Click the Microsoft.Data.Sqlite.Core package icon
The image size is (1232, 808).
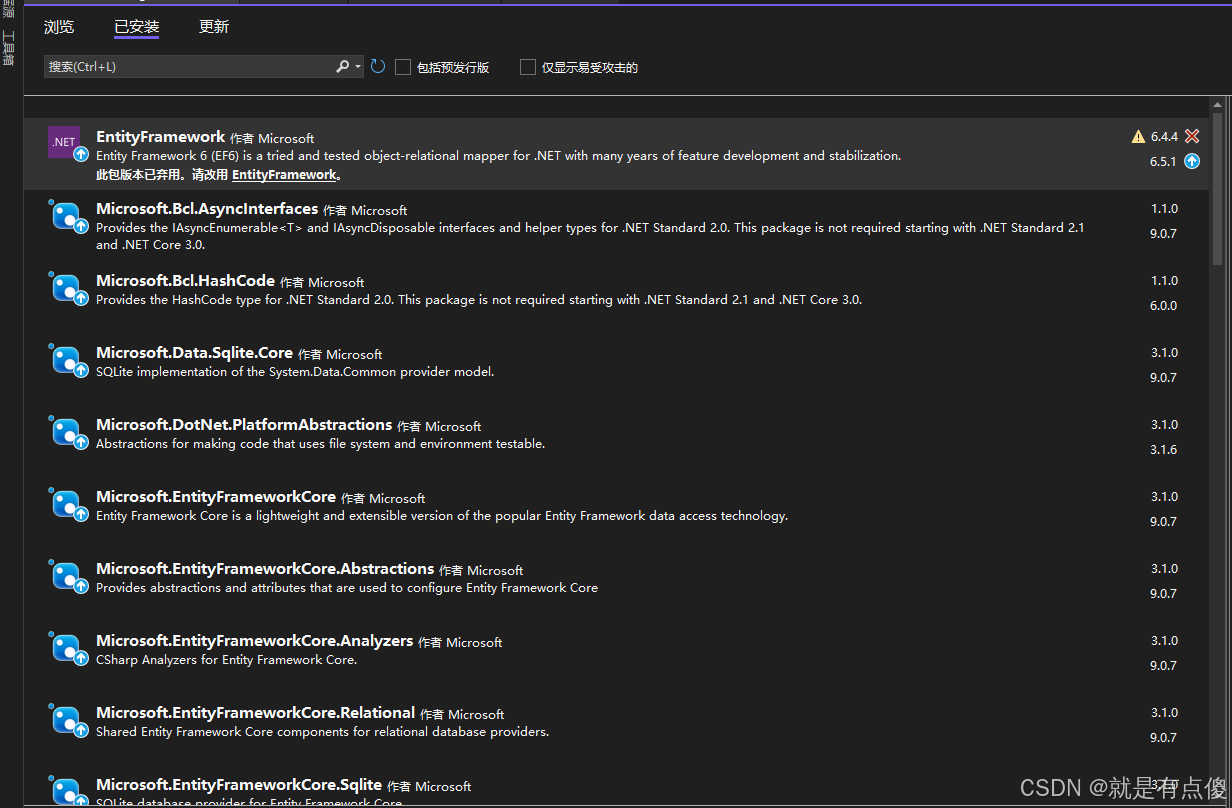pyautogui.click(x=66, y=360)
